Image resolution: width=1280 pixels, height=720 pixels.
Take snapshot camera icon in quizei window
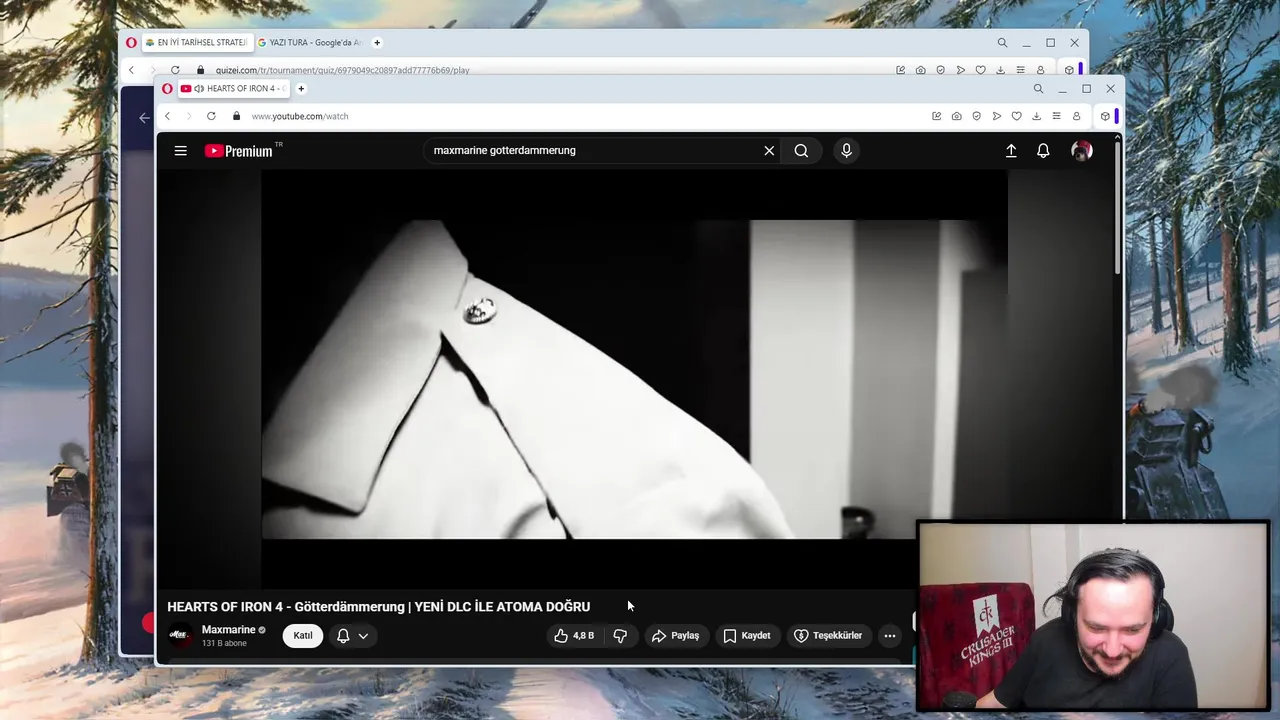click(x=920, y=70)
